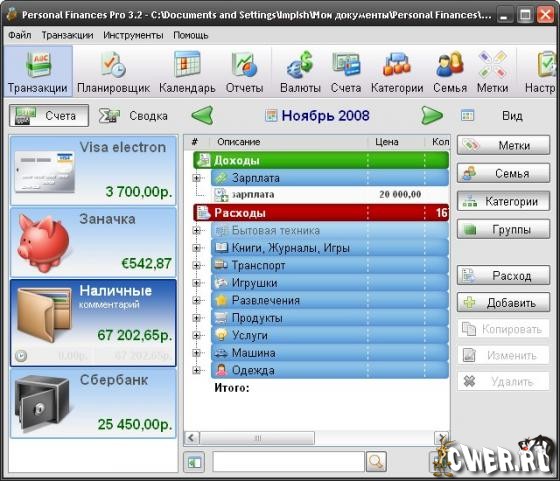Expand the Зарплата category node

click(x=196, y=177)
